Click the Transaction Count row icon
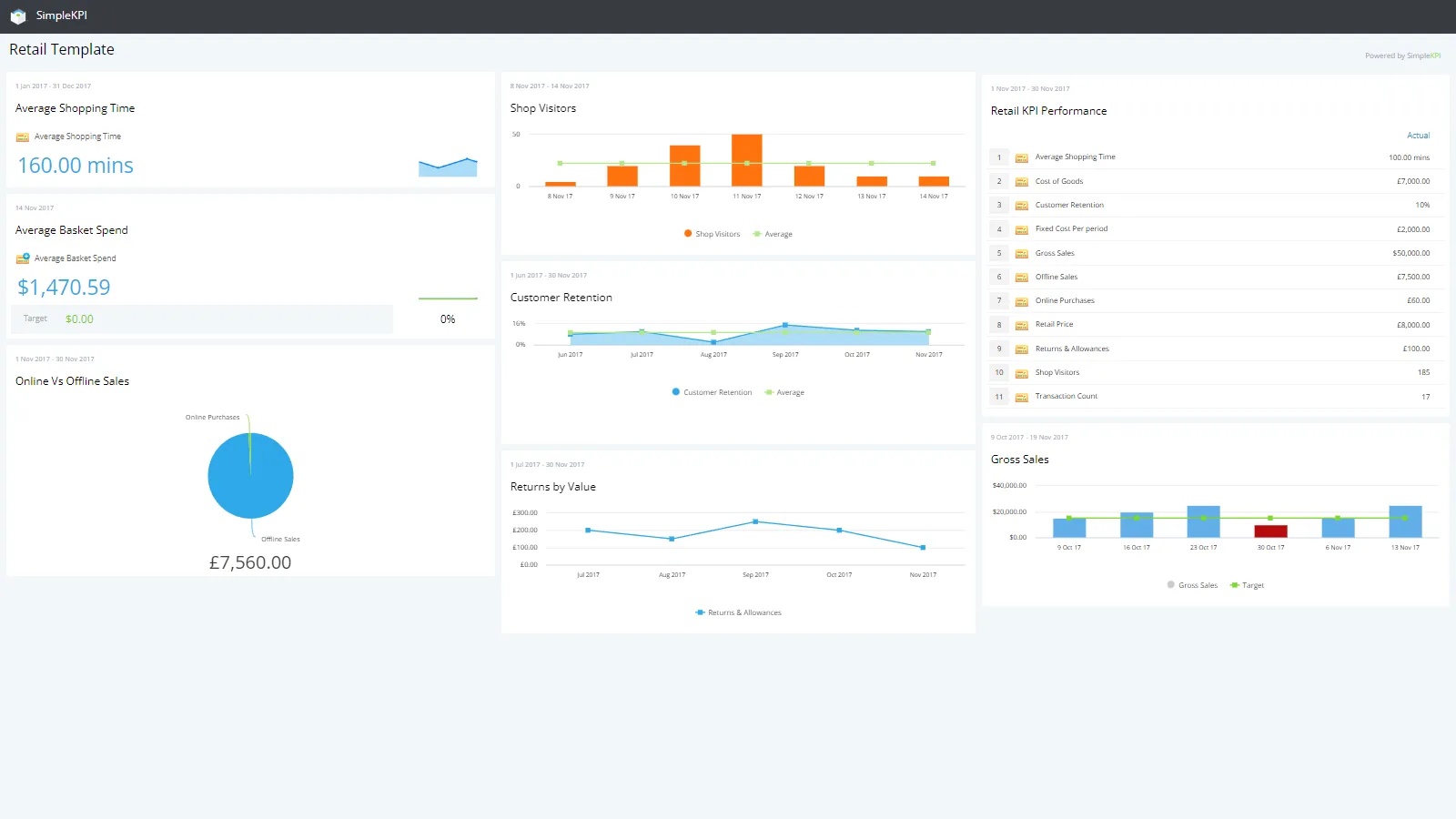Screen dimensions: 1456x819 click(x=1021, y=397)
